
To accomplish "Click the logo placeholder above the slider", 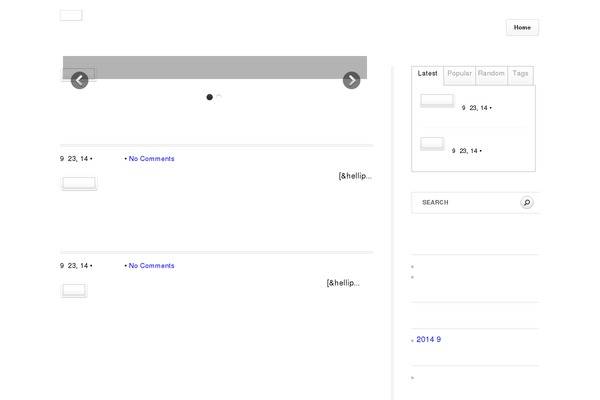I will 71,15.
